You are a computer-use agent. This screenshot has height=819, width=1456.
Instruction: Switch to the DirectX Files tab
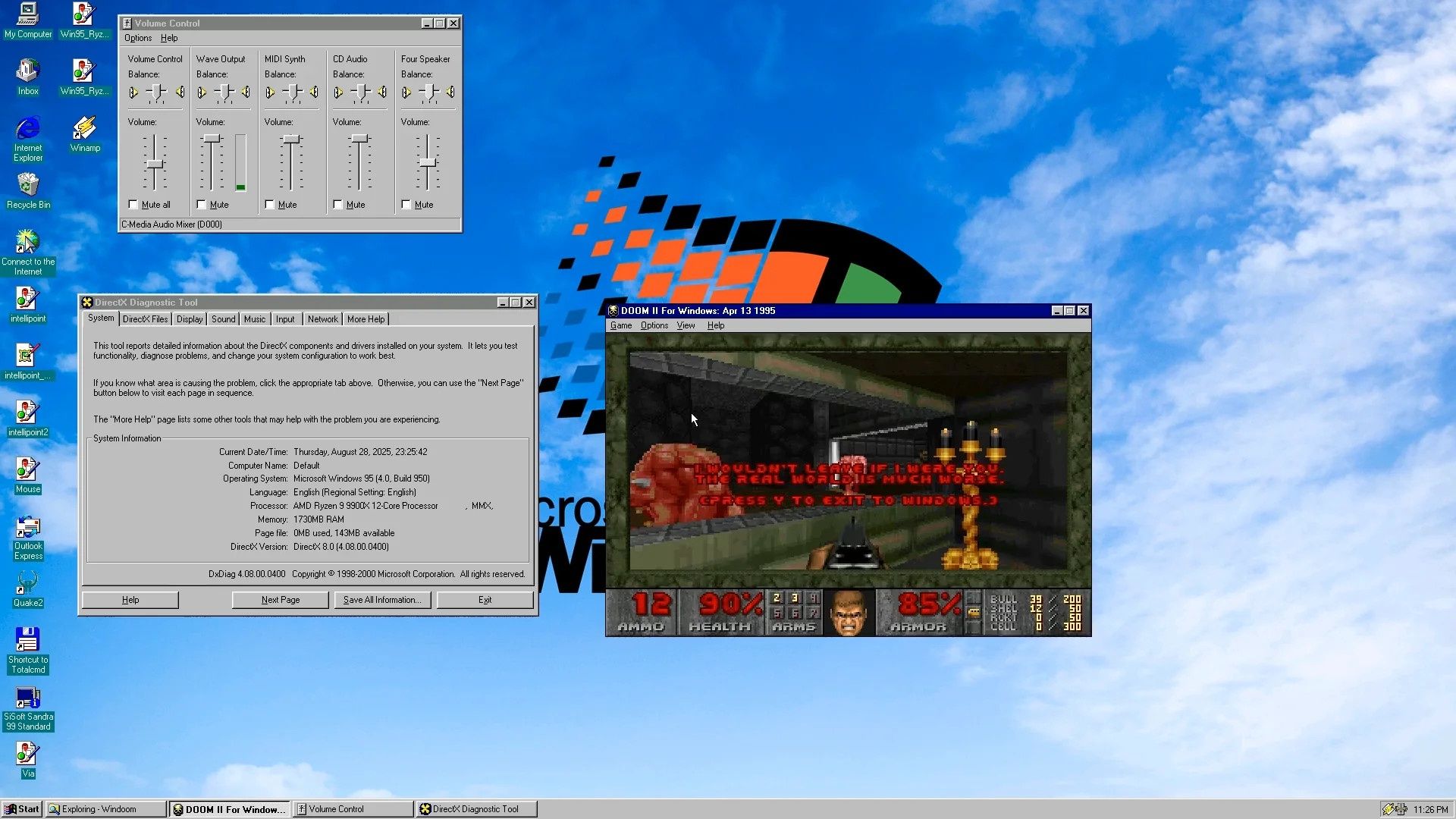[146, 319]
